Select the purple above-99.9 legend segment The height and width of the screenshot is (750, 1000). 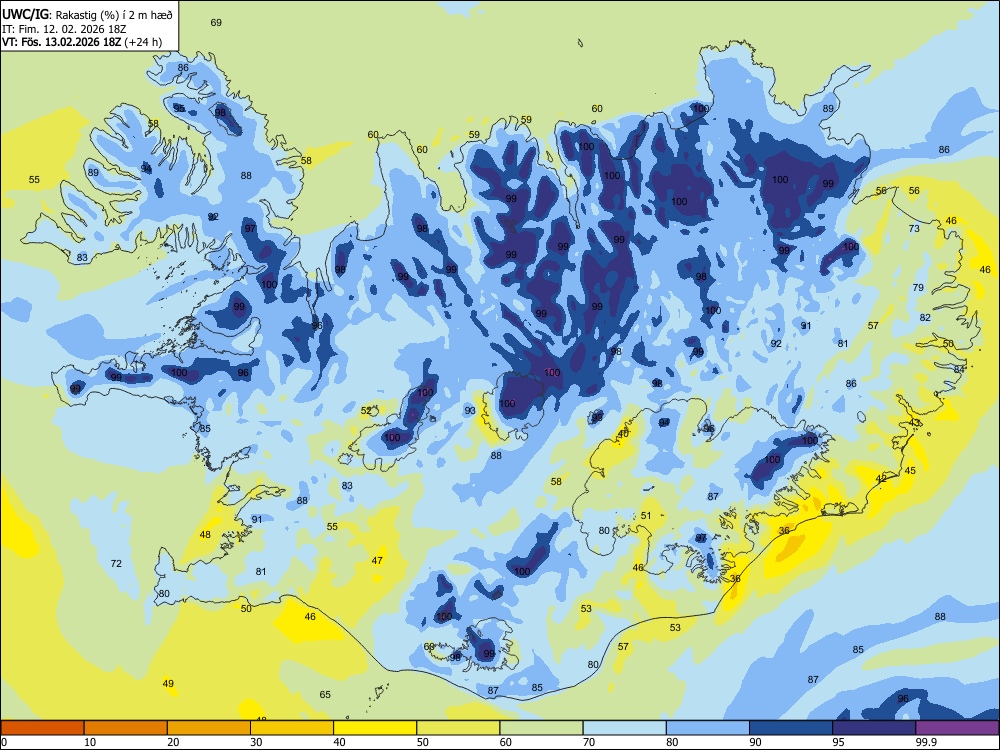(x=957, y=728)
